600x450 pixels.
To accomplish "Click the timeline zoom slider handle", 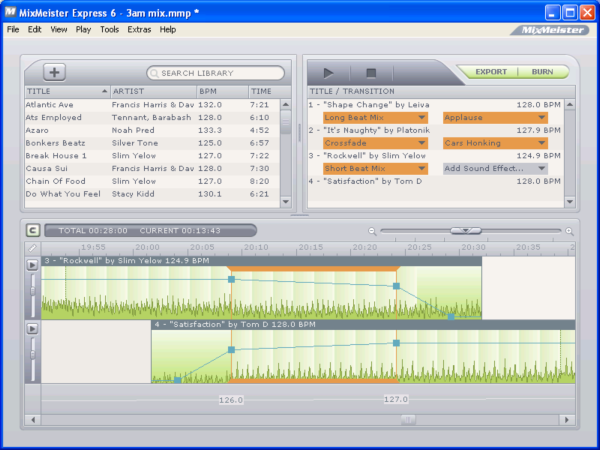I will click(462, 231).
